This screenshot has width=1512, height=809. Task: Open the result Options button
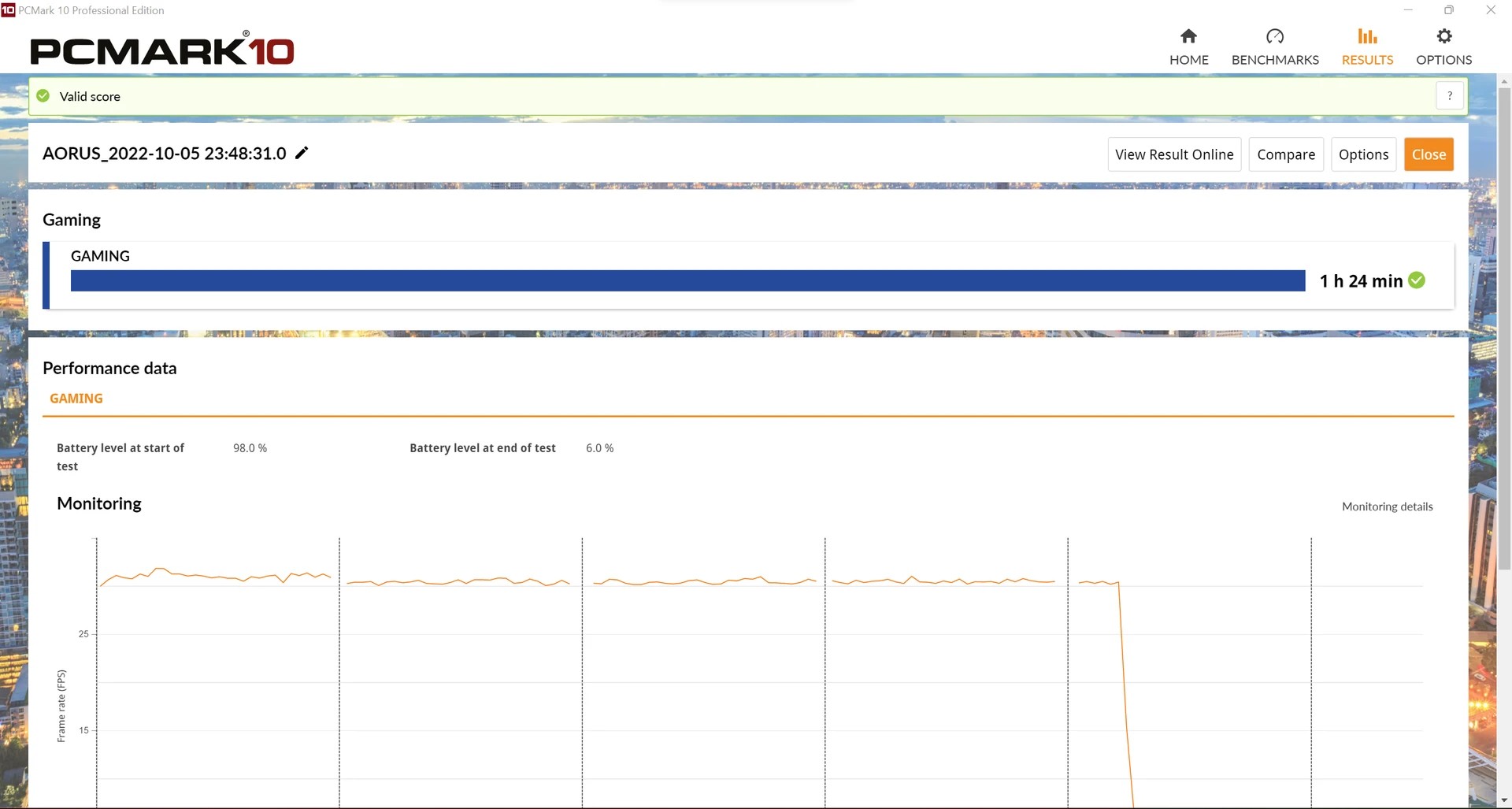pyautogui.click(x=1363, y=154)
